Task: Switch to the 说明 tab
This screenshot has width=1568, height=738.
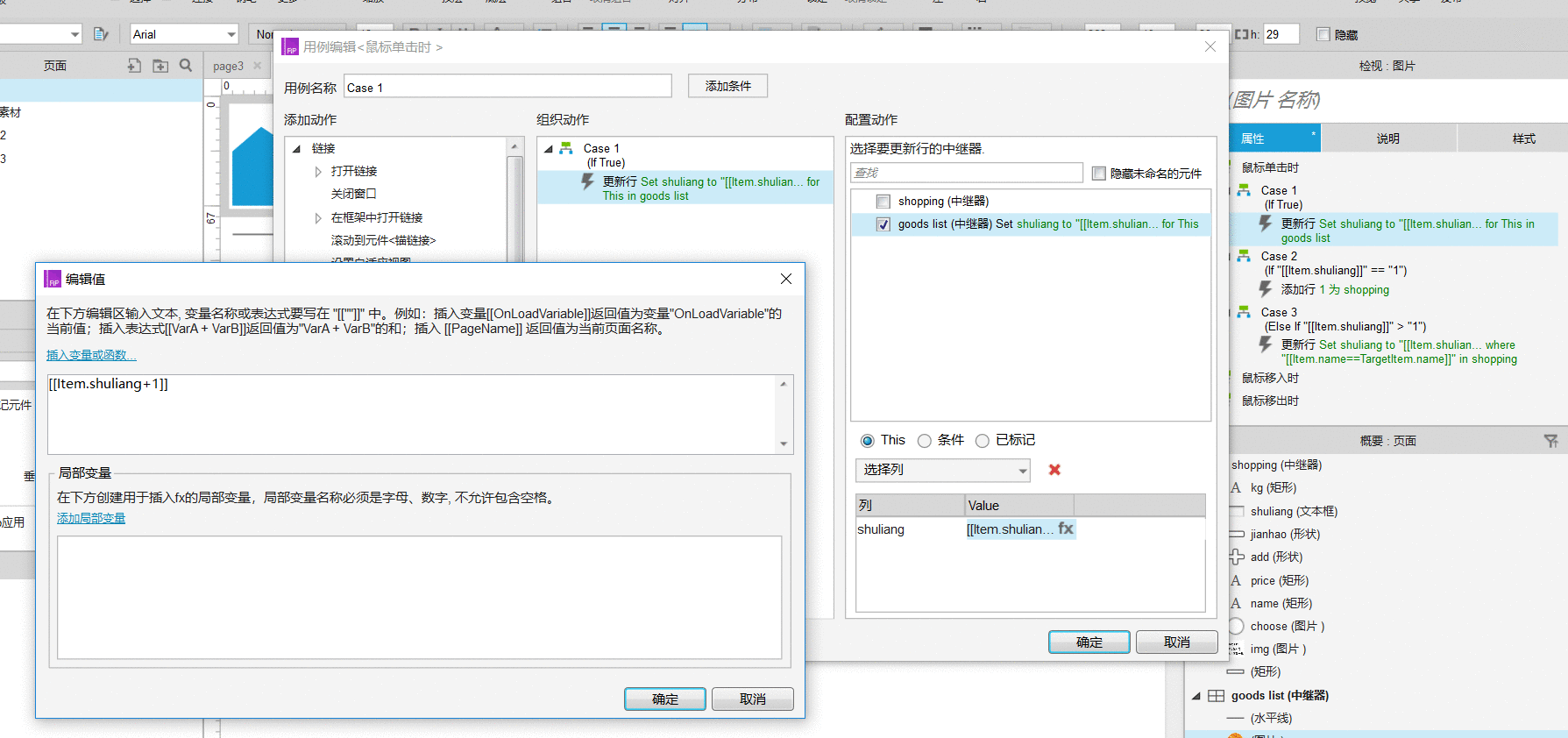Action: tap(1388, 138)
